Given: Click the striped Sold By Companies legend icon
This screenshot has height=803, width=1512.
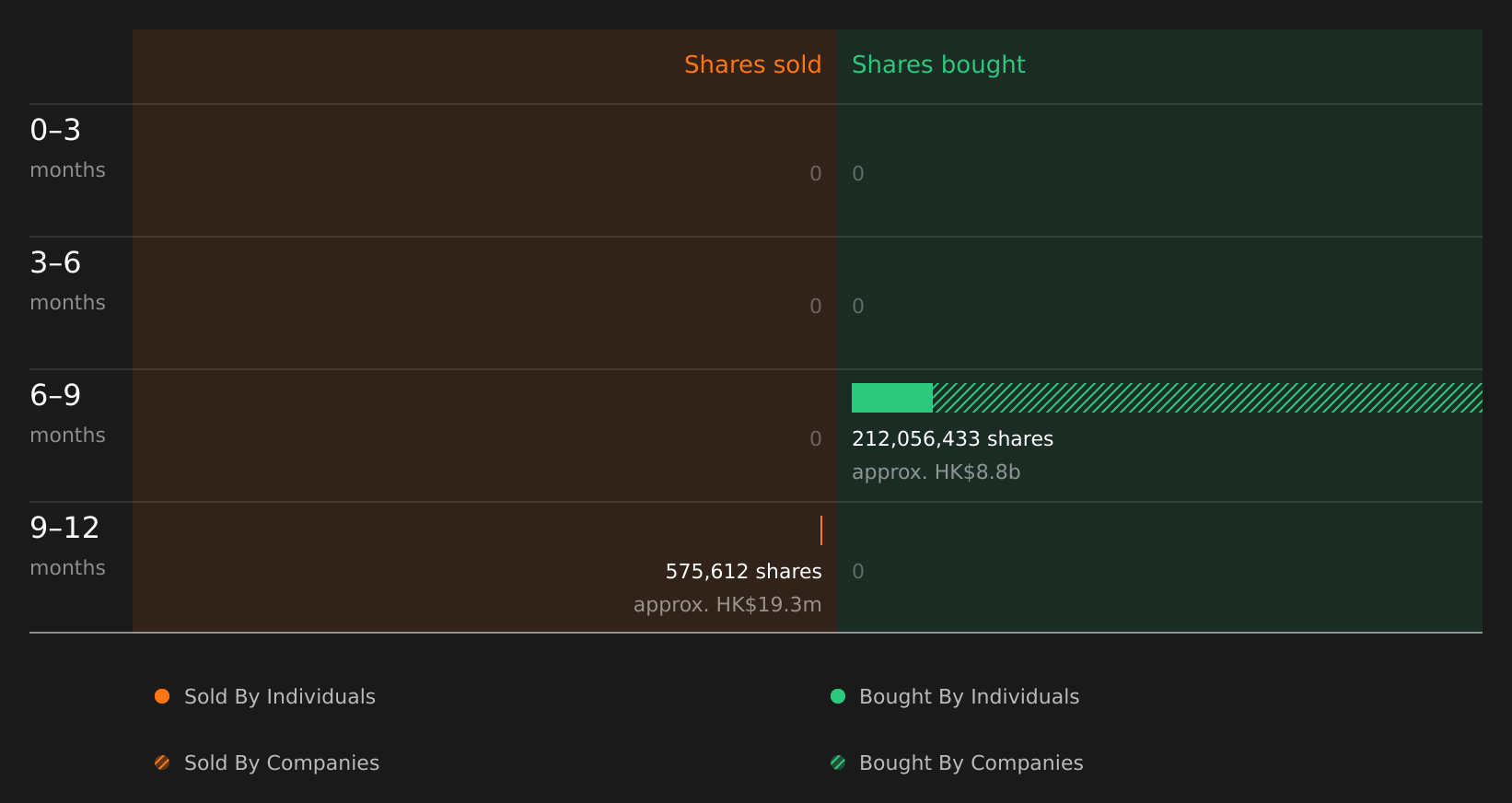Looking at the screenshot, I should [162, 762].
